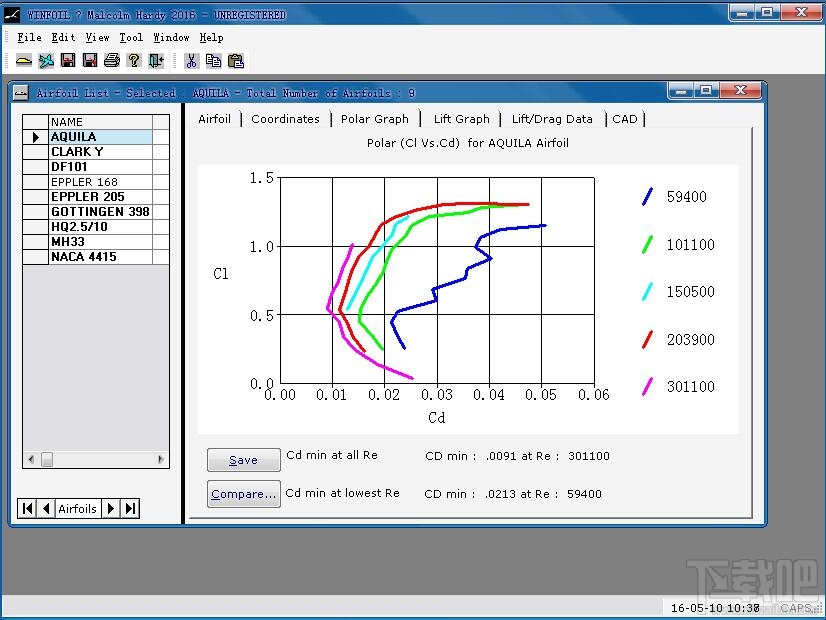
Task: Click the exit door icon
Action: point(156,61)
